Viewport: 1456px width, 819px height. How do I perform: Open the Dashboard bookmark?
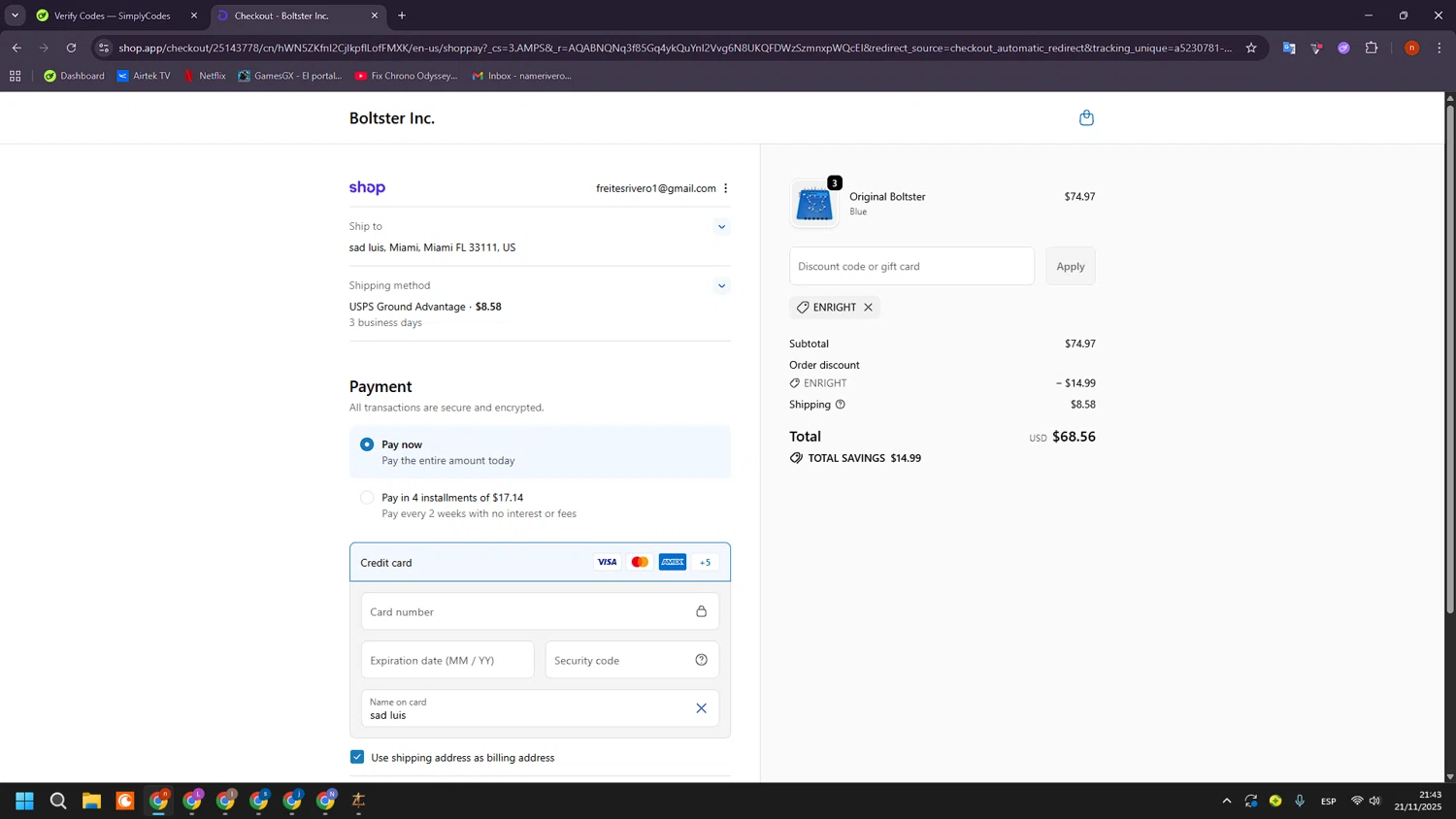[x=74, y=76]
